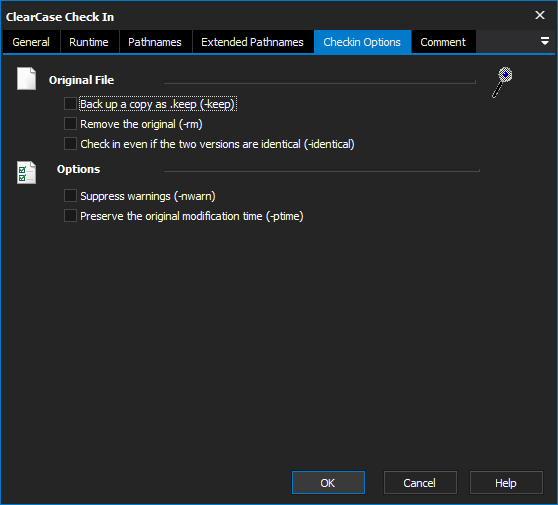Open the Runtime tab
Image resolution: width=558 pixels, height=505 pixels.
[89, 42]
